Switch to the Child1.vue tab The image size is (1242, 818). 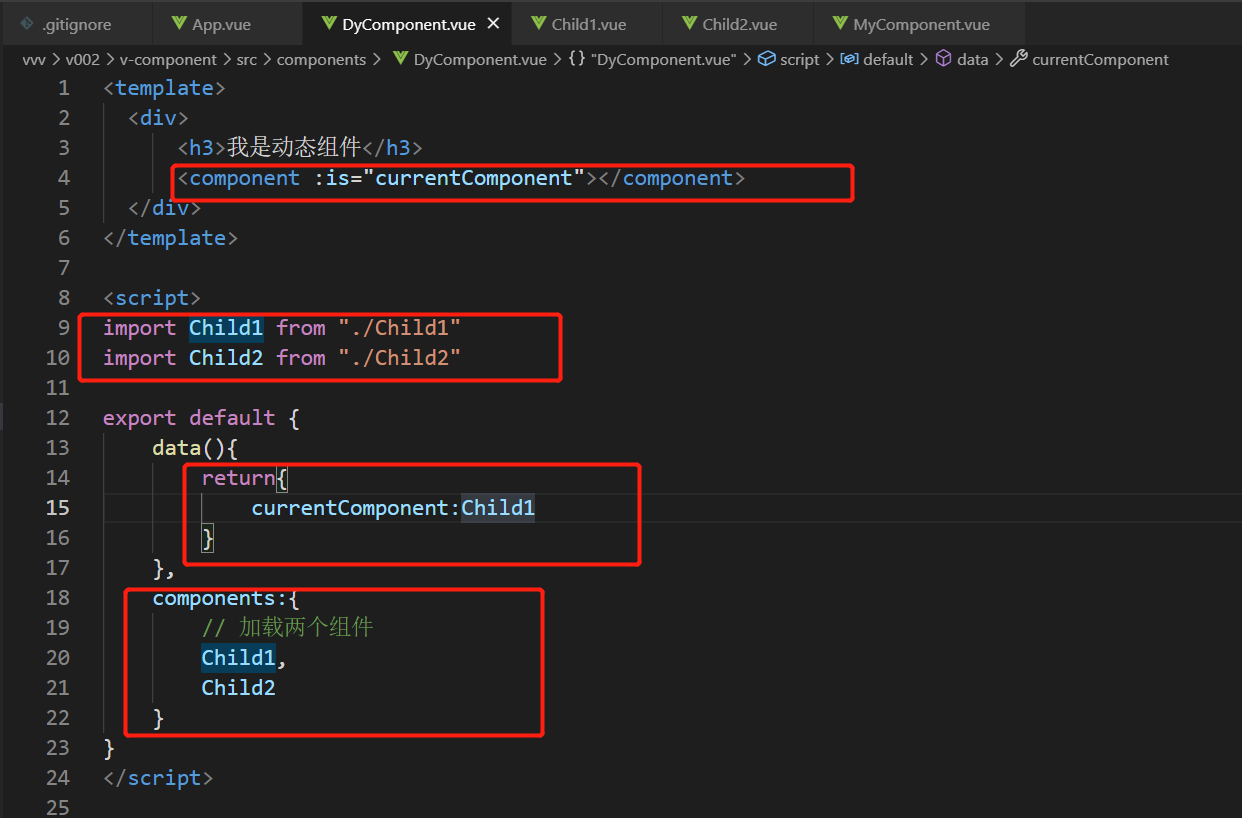[585, 24]
